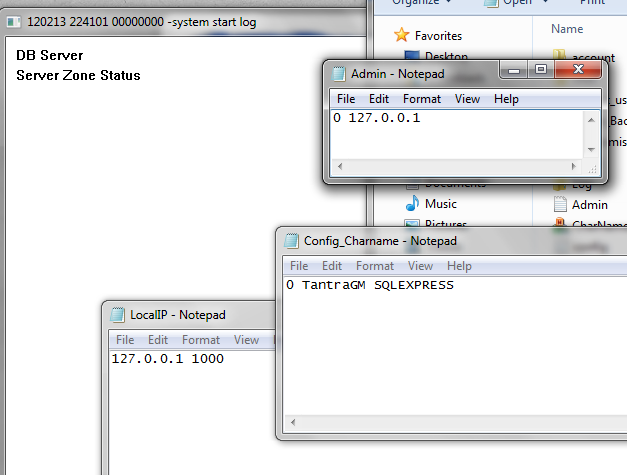Viewport: 627px width, 475px height.
Task: Open the Log folder in Explorer list
Action: (581, 184)
